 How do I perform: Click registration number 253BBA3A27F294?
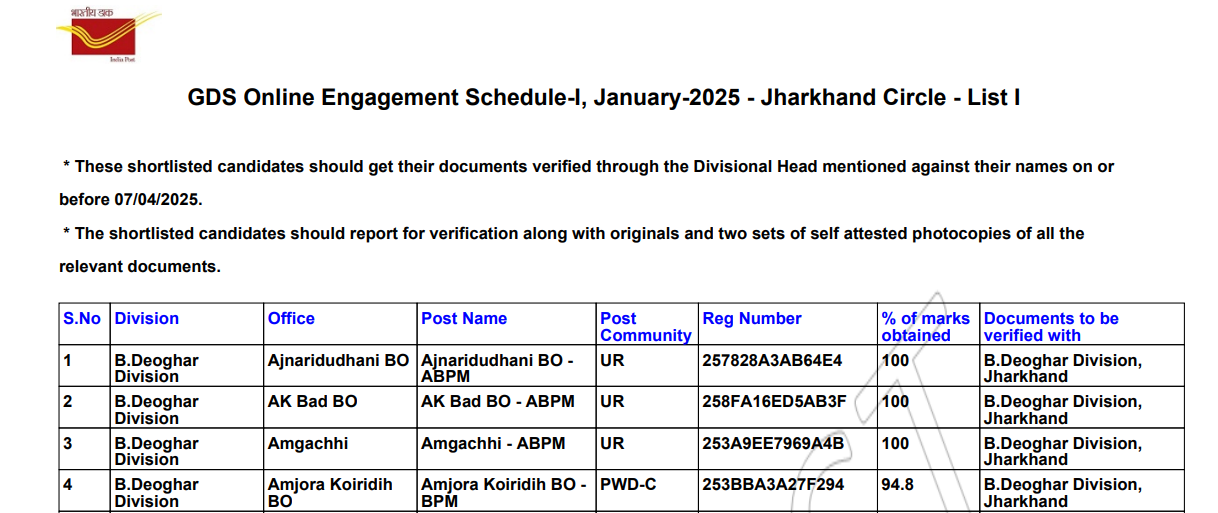[x=773, y=485]
